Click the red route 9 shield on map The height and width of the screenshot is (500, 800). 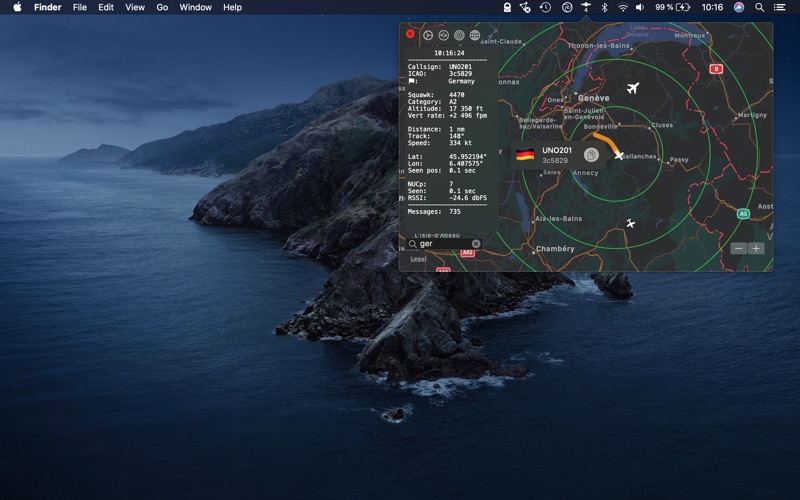(716, 69)
